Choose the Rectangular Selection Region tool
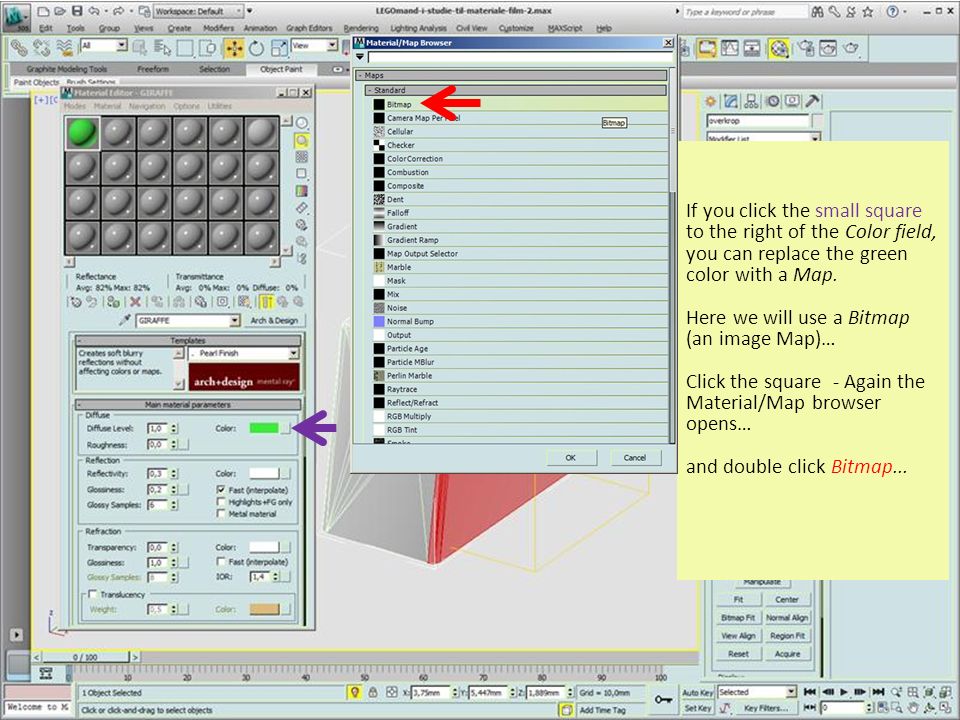 point(186,48)
